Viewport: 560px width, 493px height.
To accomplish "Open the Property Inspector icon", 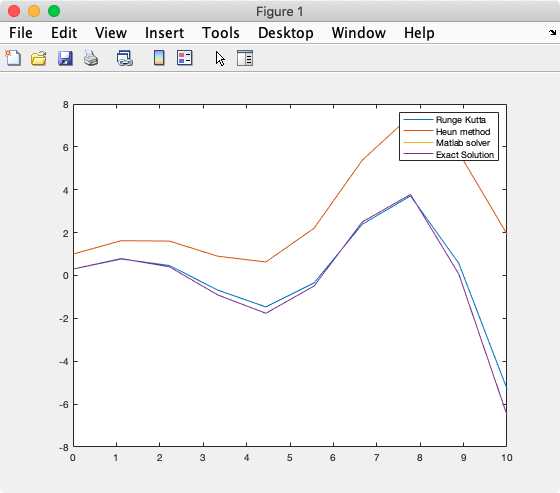I will (245, 58).
